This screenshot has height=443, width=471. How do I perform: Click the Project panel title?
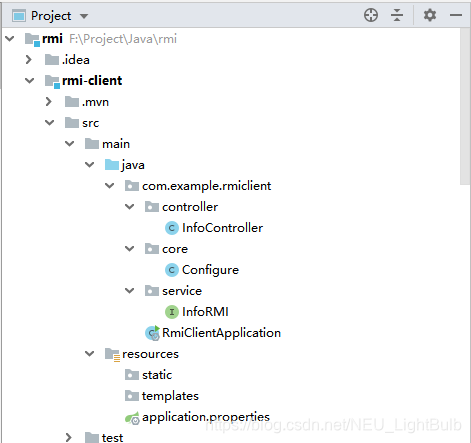tap(51, 16)
